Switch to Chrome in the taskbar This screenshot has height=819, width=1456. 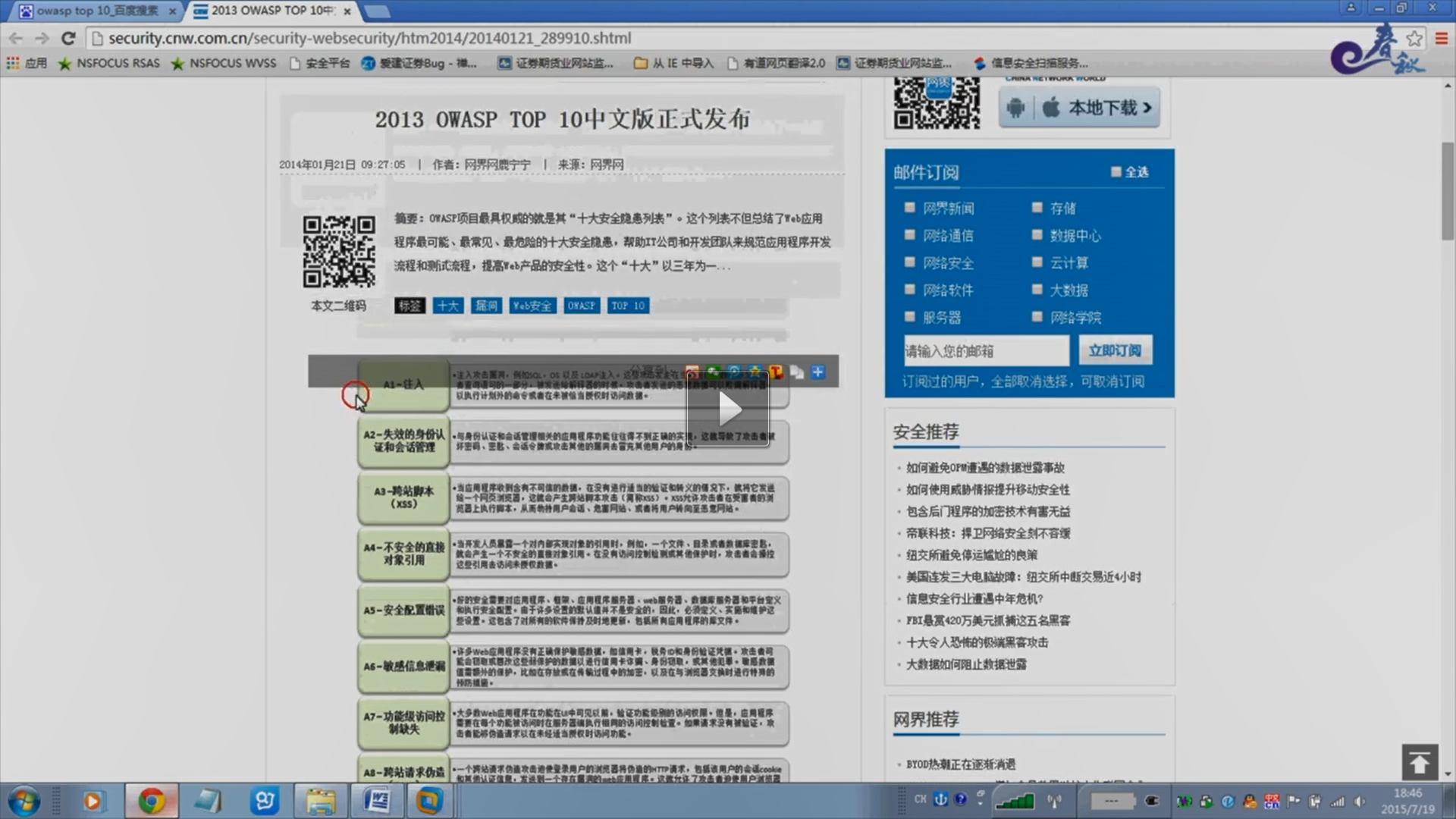[x=152, y=801]
